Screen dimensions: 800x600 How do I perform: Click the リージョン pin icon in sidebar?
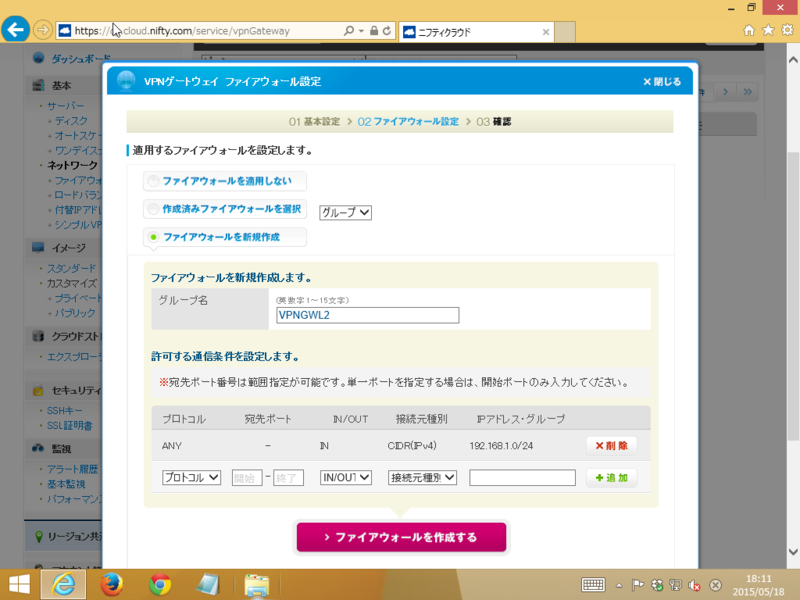[38, 536]
